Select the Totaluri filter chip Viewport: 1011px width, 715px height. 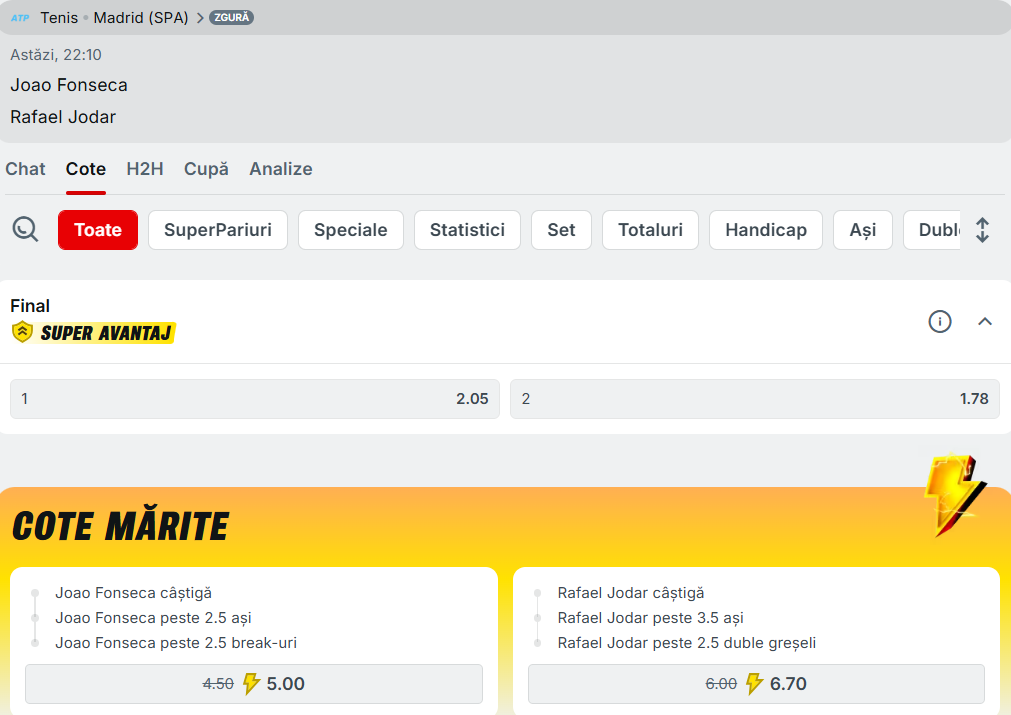coord(650,230)
